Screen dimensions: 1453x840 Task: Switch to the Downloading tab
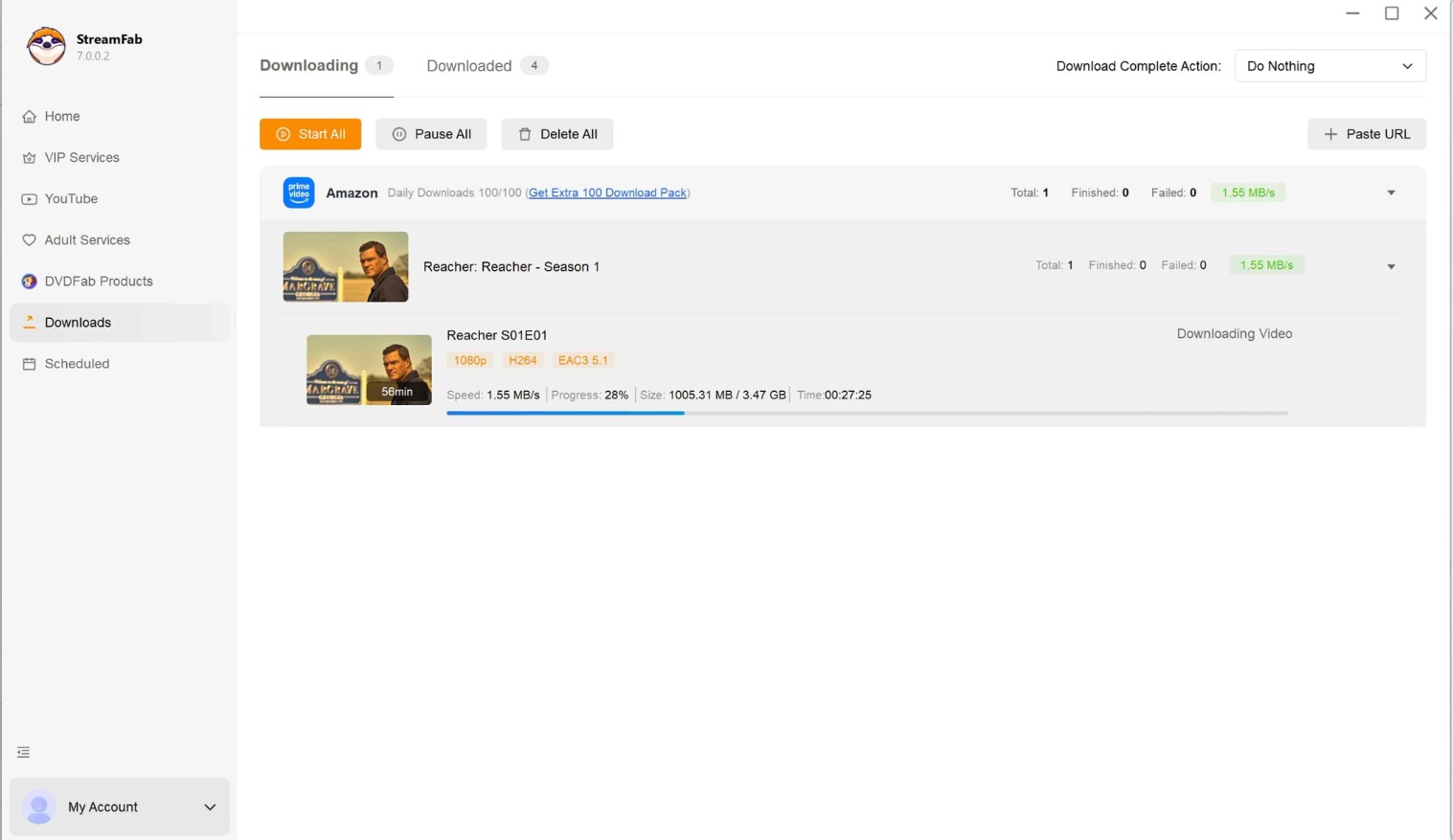click(308, 65)
